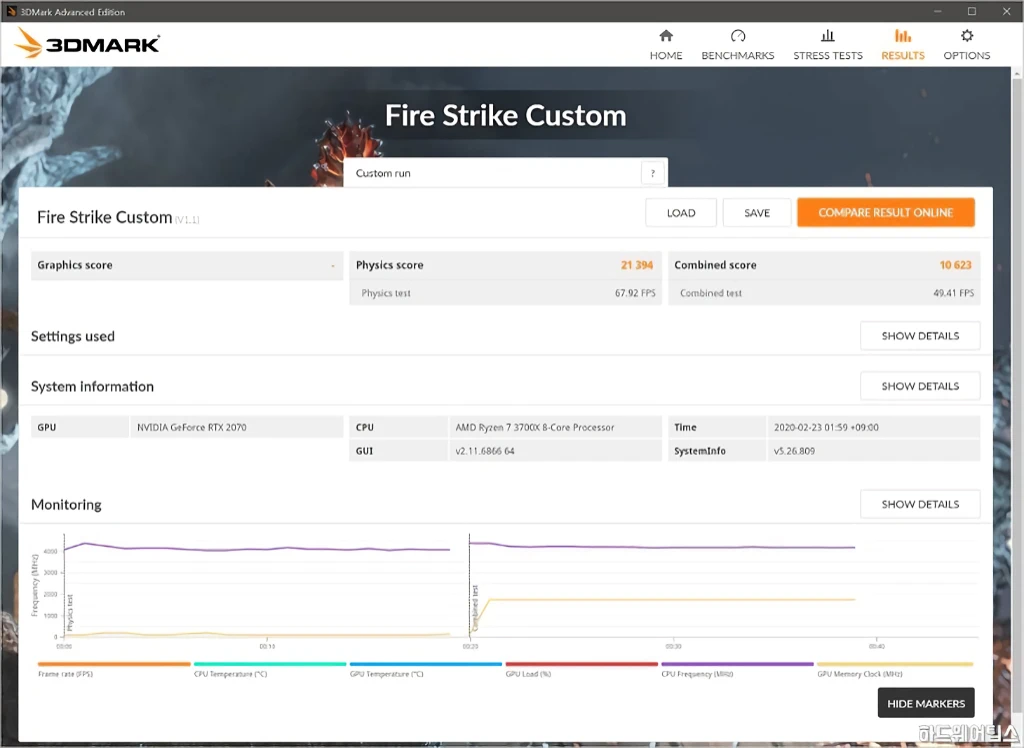
Task: Click the Custom run name field
Action: pyautogui.click(x=493, y=173)
